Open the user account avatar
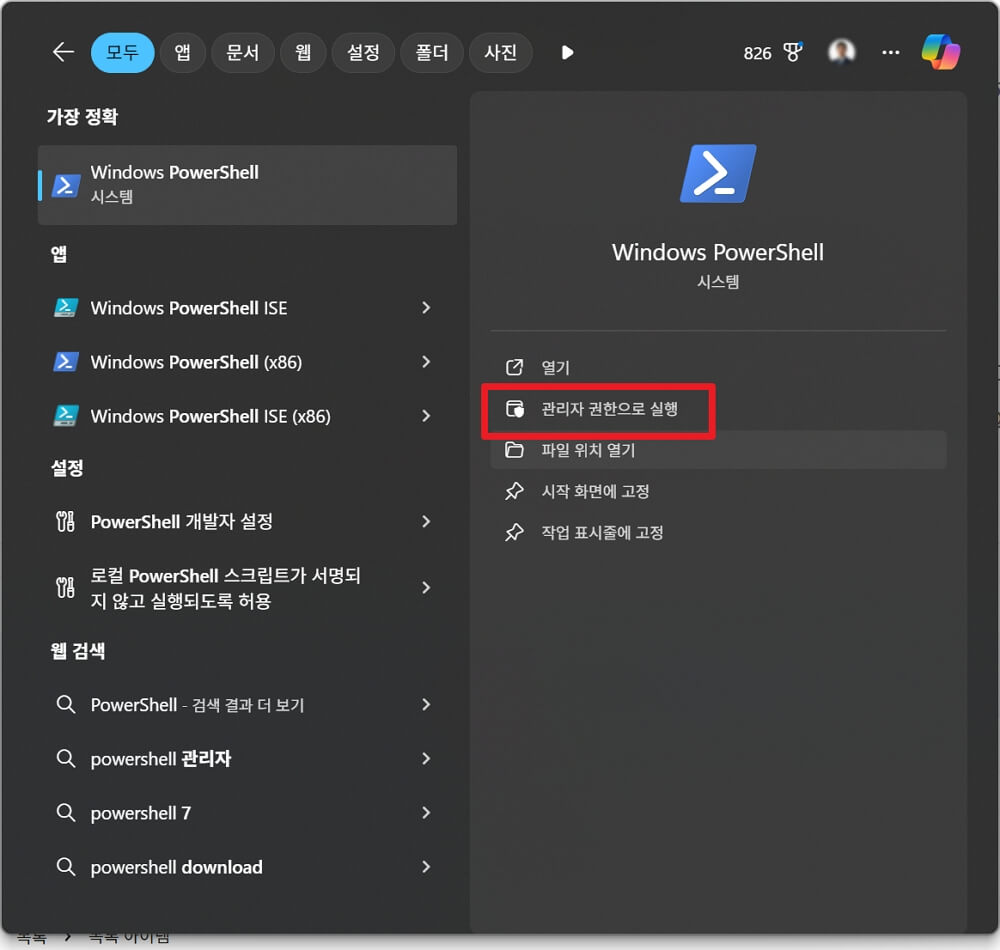The width and height of the screenshot is (1000, 950). coord(841,52)
